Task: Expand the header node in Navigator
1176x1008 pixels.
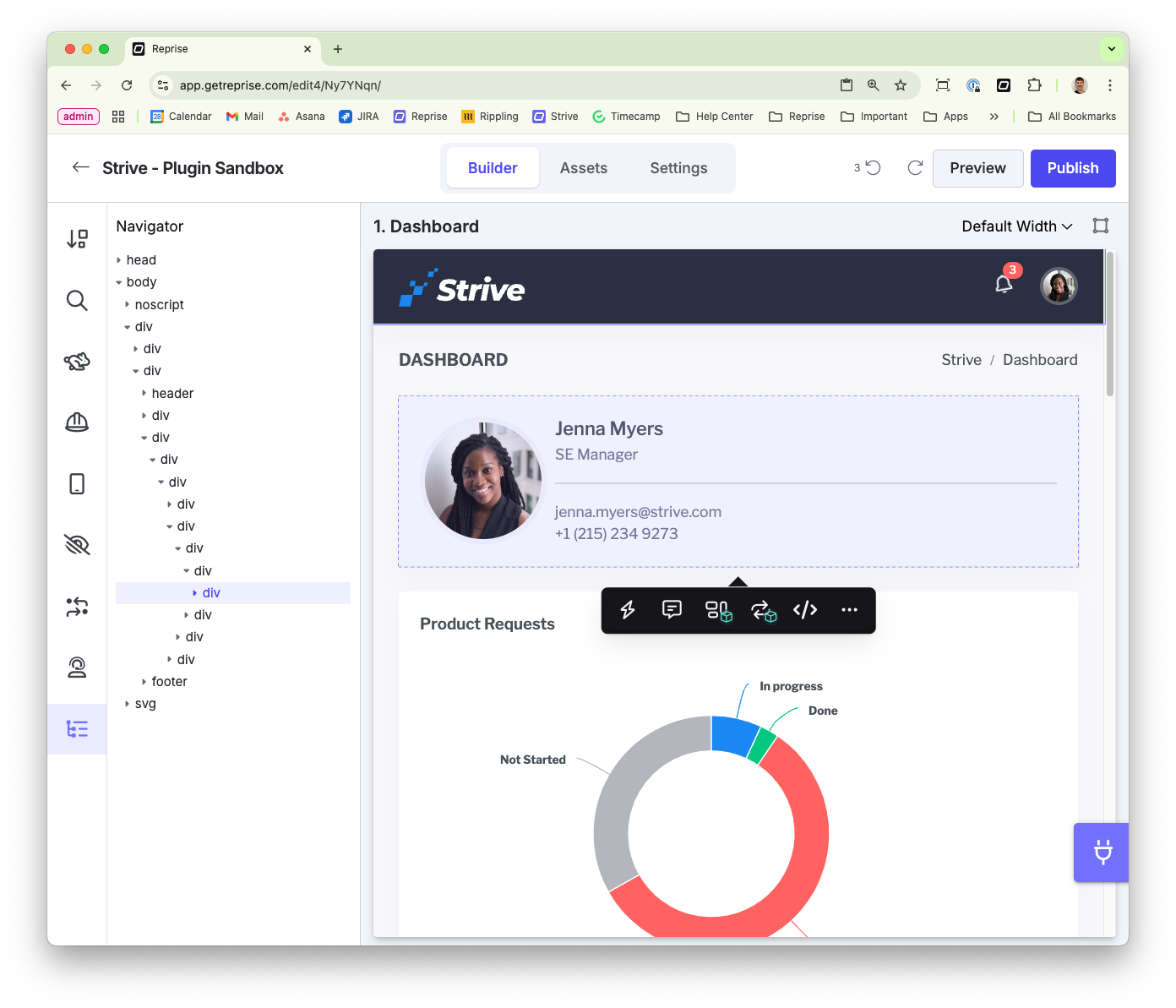Action: 144,393
